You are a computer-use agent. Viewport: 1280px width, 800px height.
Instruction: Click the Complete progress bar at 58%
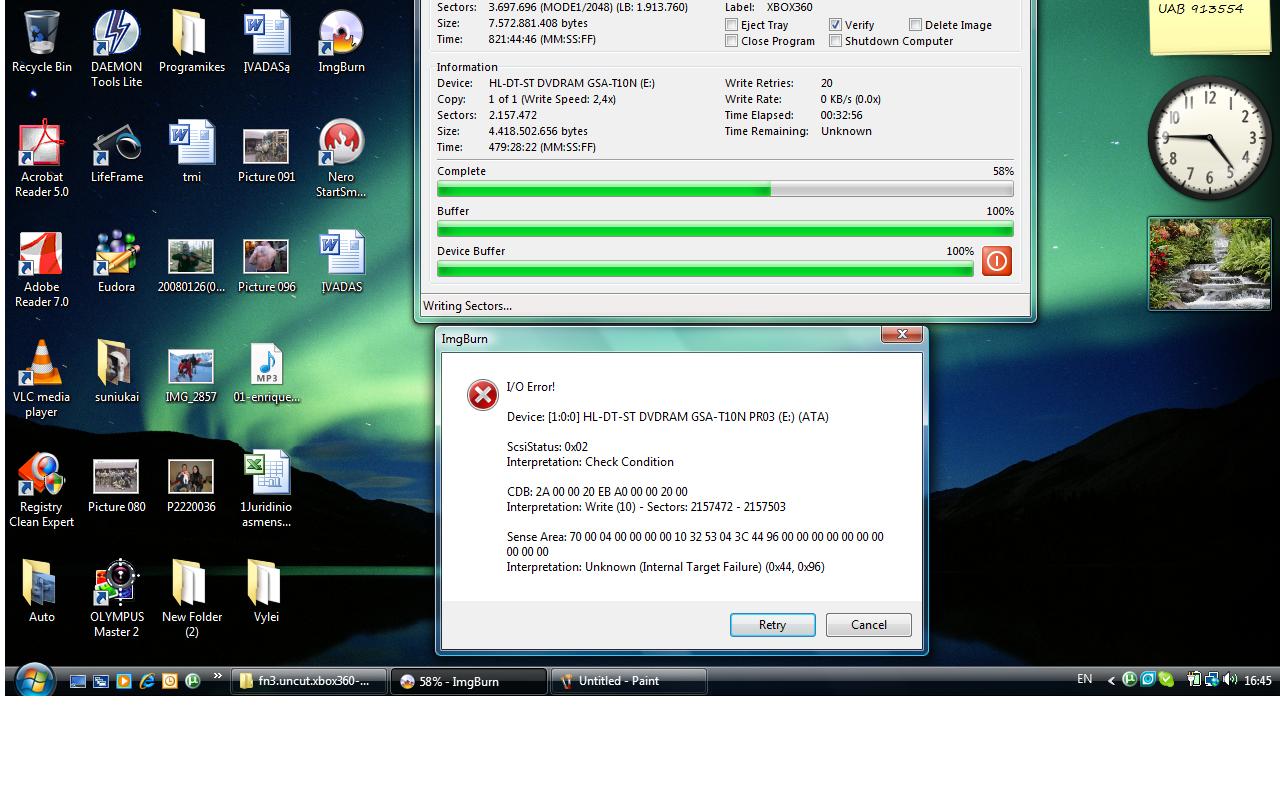(x=725, y=189)
